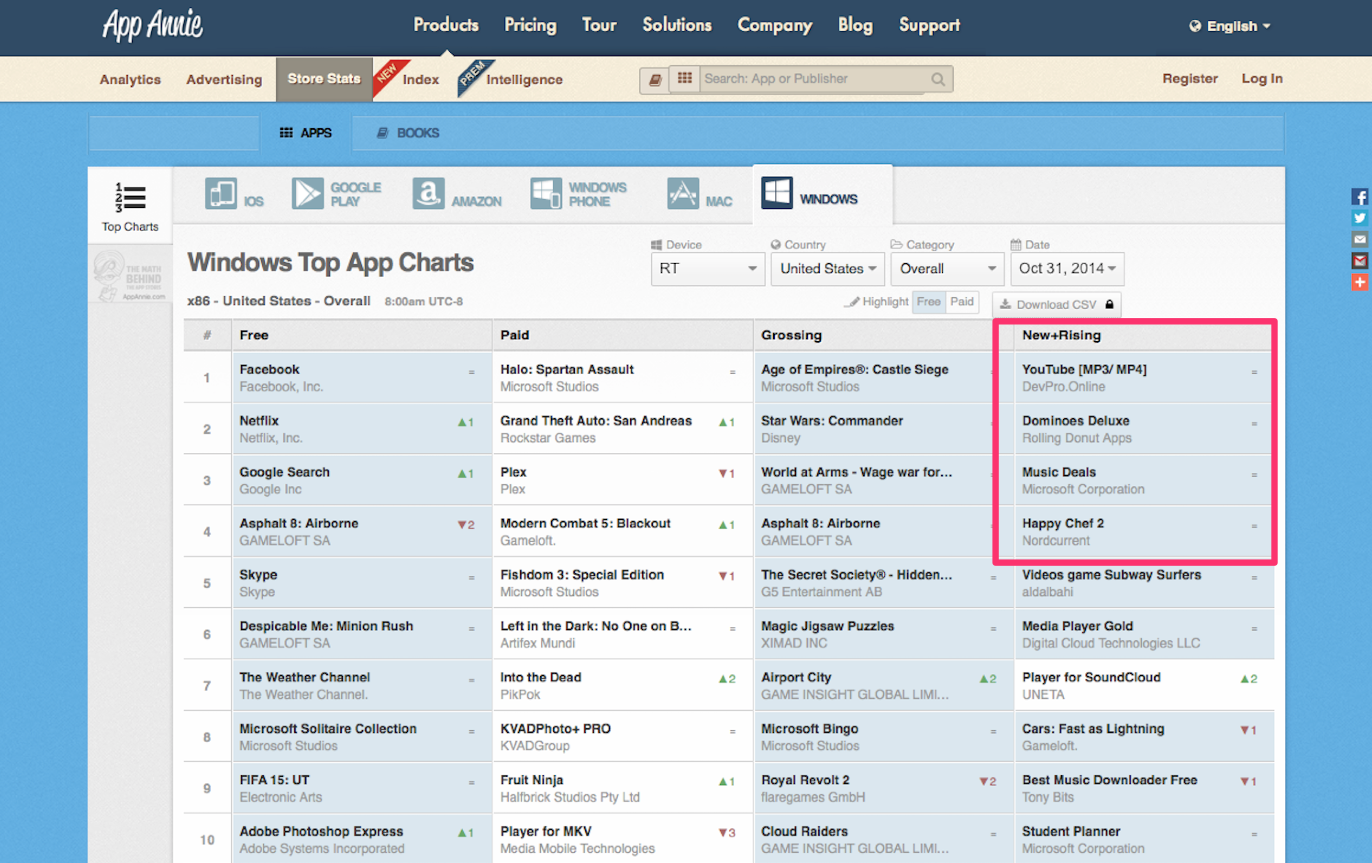Click the Analytics nav link
1372x863 pixels.
tap(130, 80)
